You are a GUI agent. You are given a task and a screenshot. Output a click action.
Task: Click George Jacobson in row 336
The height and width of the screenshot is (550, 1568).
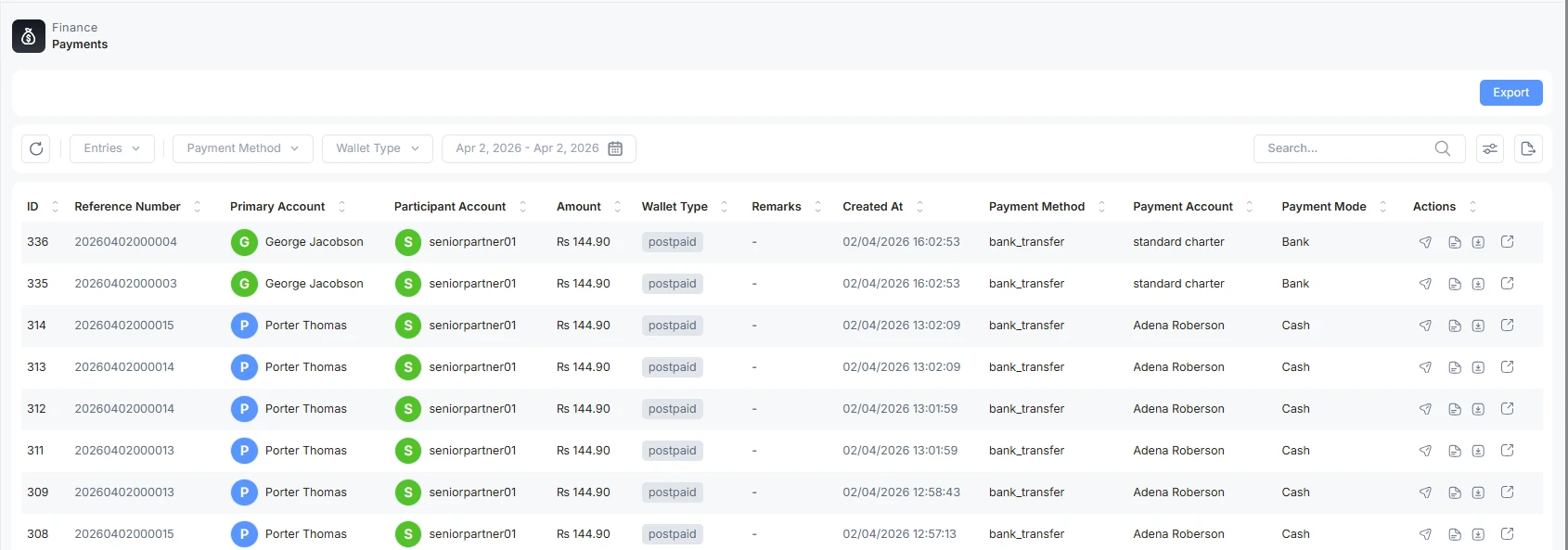315,242
